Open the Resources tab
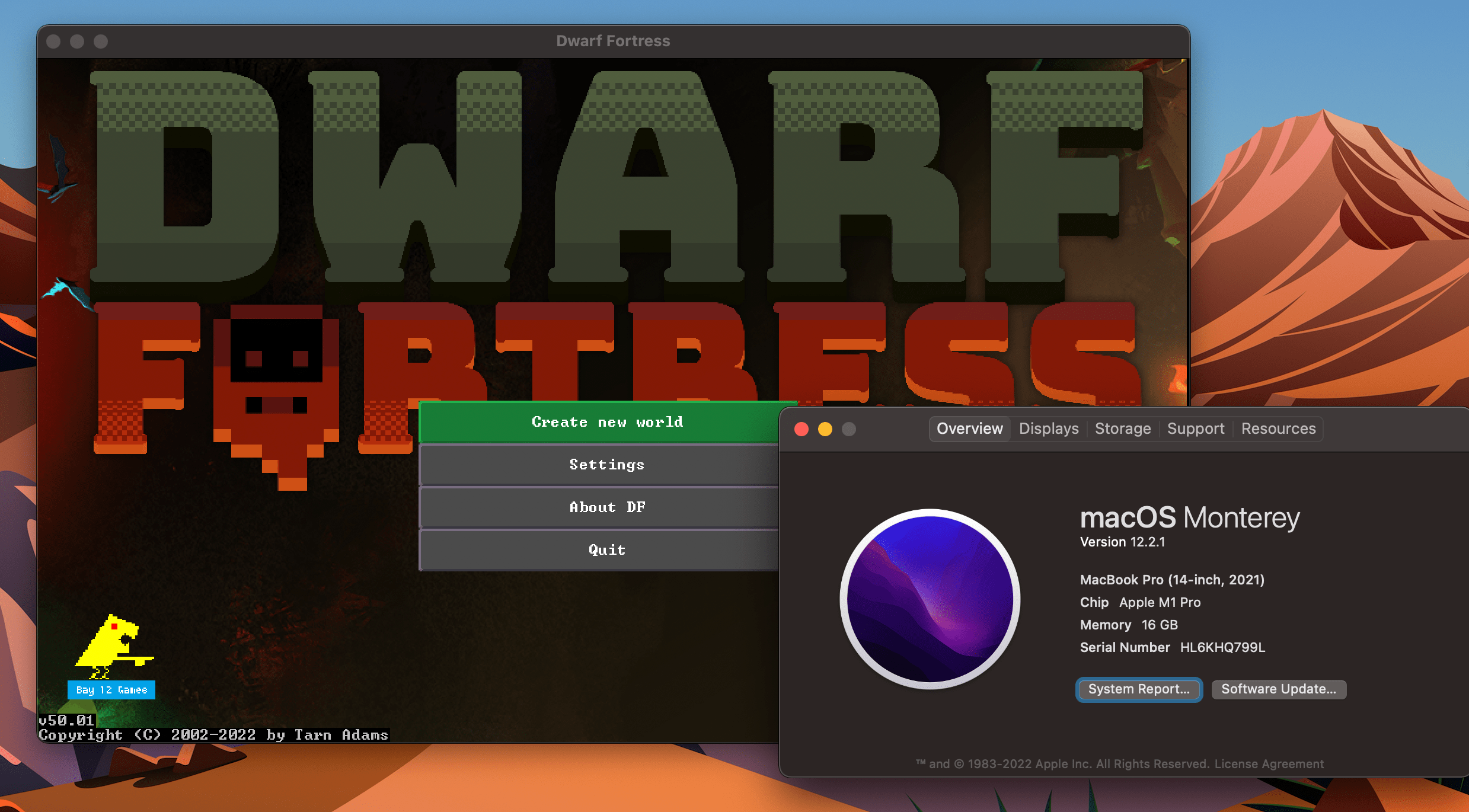 tap(1278, 429)
